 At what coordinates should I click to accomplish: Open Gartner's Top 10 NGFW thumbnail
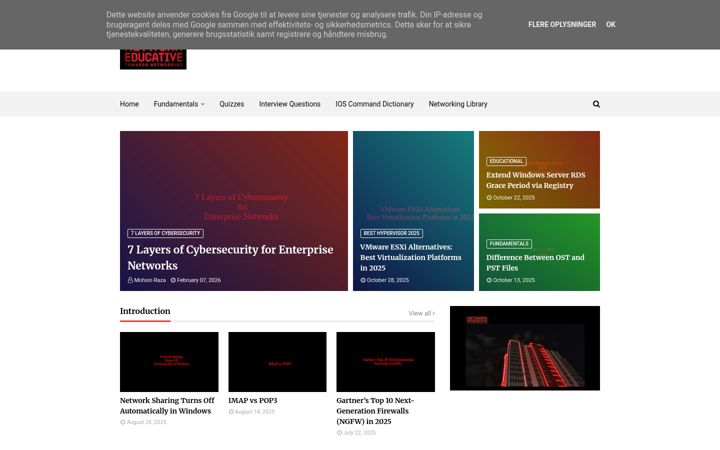click(x=386, y=362)
